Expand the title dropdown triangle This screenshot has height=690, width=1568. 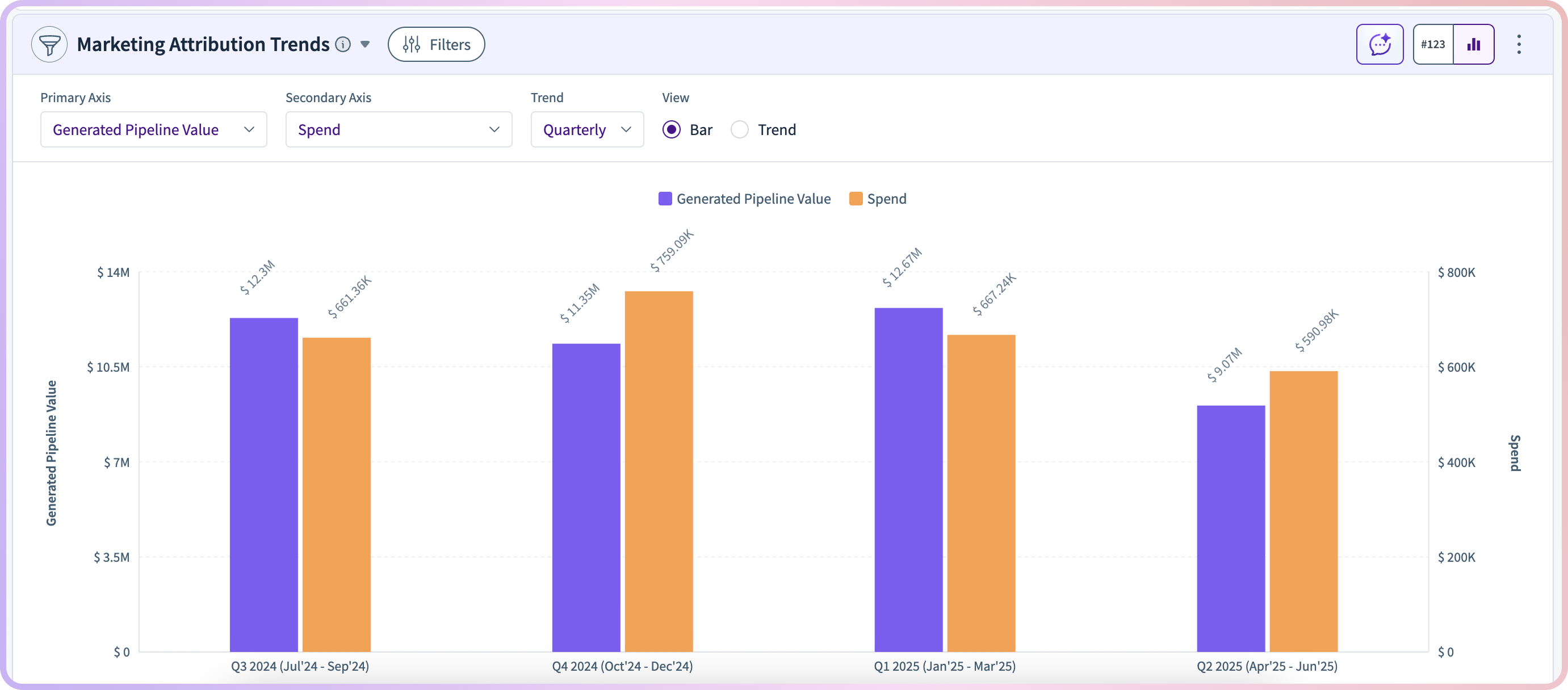click(x=365, y=44)
